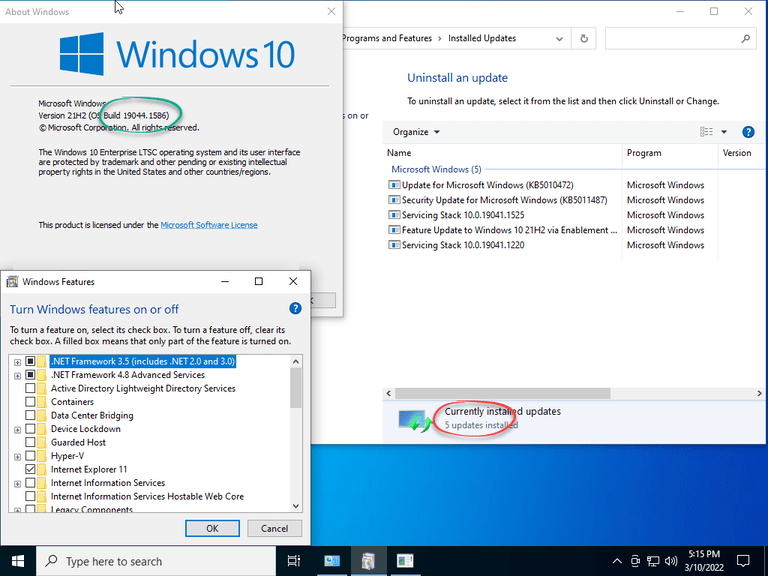Open the view options dropdown arrow
The image size is (768, 576).
(x=724, y=132)
